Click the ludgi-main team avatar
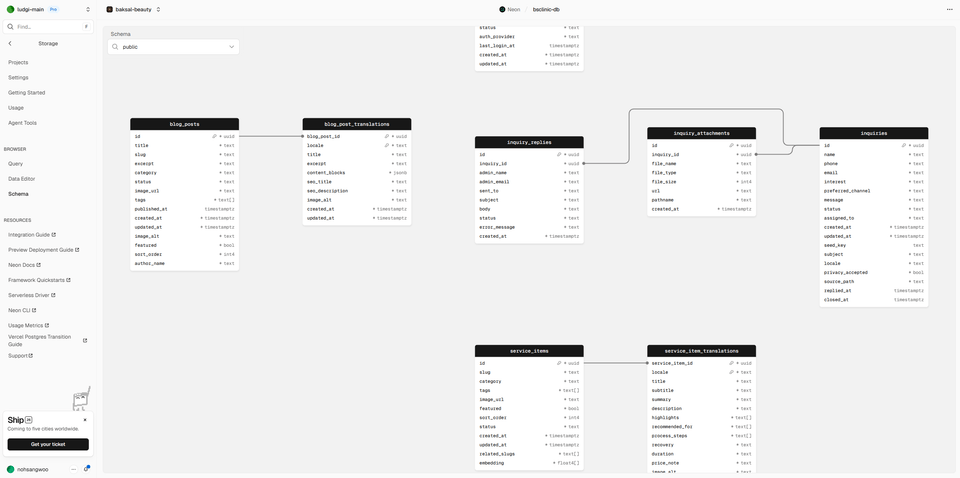Screen dimensions: 960x478 10,10
